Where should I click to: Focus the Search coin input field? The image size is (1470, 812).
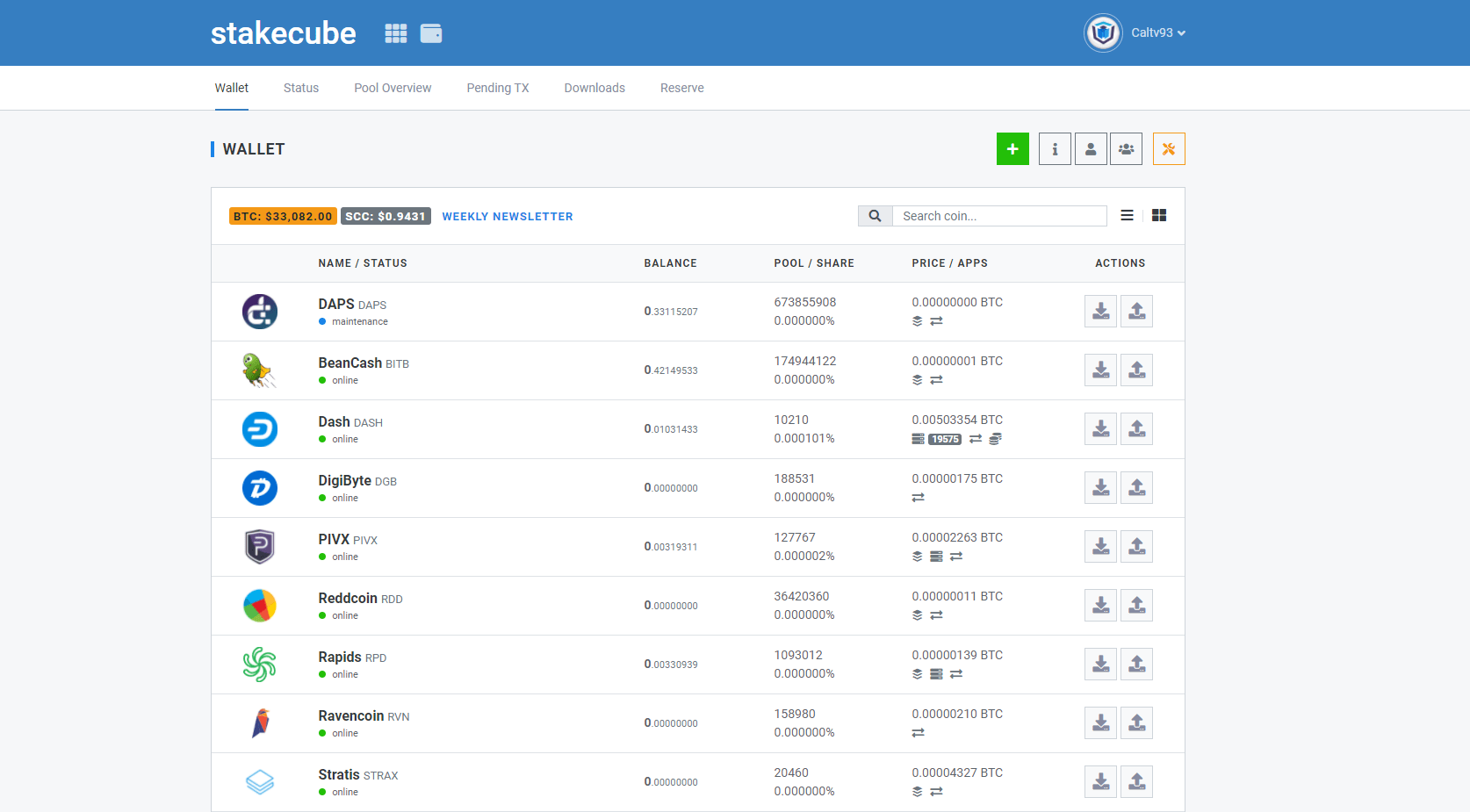999,216
